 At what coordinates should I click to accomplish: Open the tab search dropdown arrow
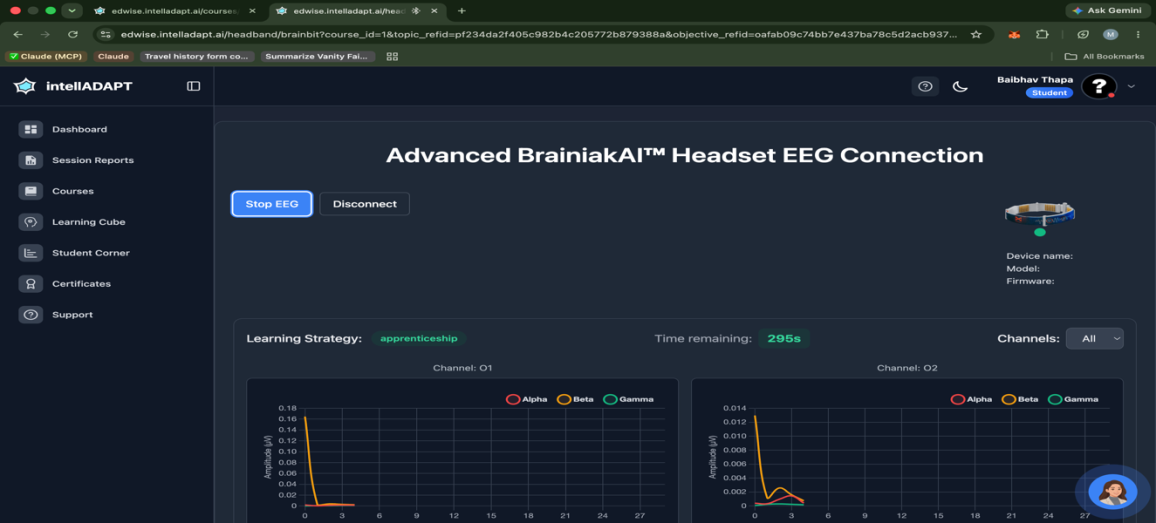pyautogui.click(x=72, y=10)
